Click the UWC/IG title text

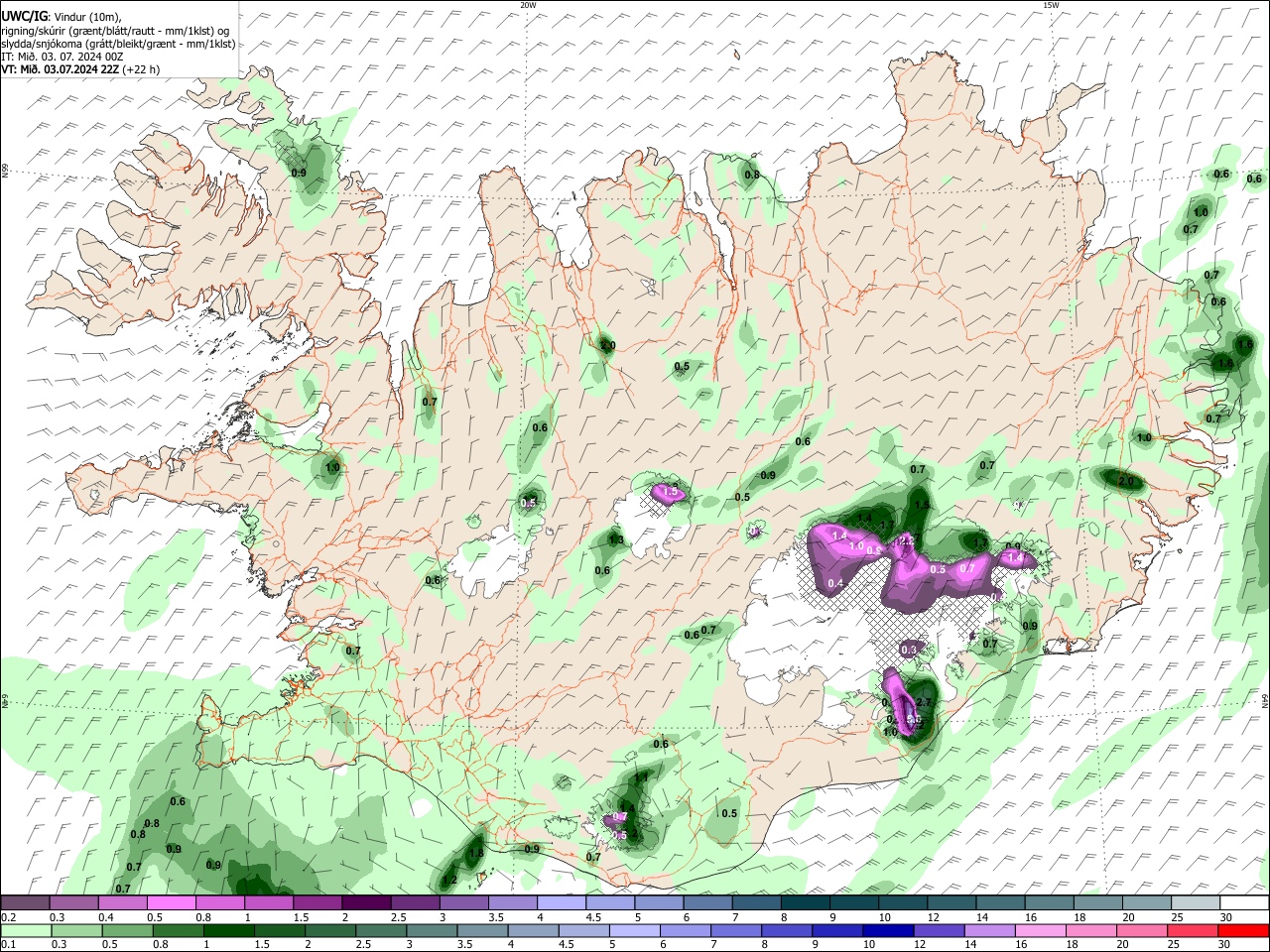tap(24, 16)
